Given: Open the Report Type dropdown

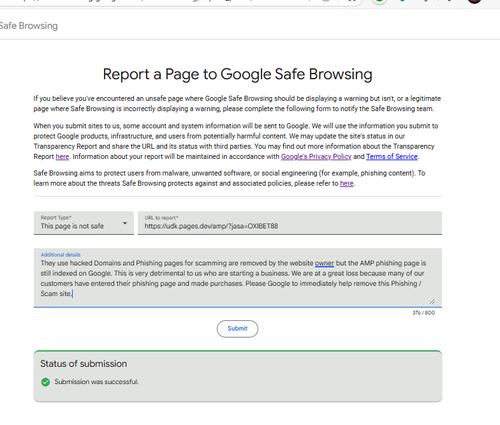Looking at the screenshot, I should (83, 223).
